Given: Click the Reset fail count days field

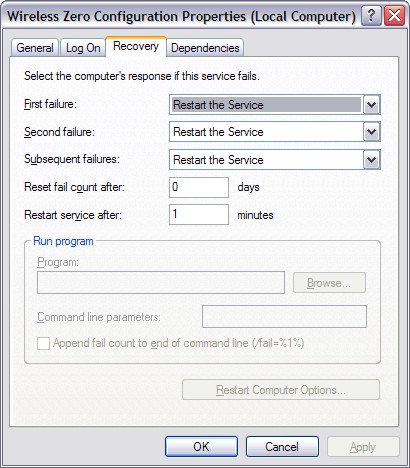Looking at the screenshot, I should pyautogui.click(x=199, y=187).
